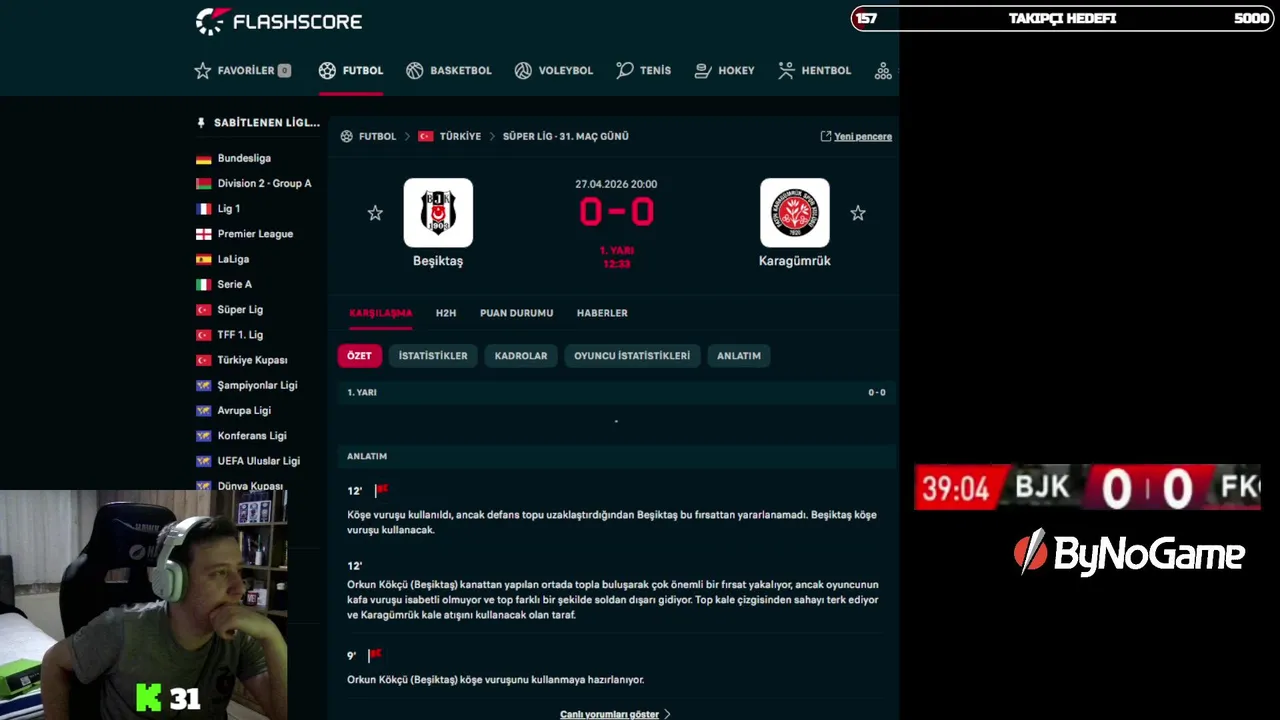Open Türkiye Kupası in pinned leagues
Viewport: 1280px width, 720px height.
(x=252, y=360)
